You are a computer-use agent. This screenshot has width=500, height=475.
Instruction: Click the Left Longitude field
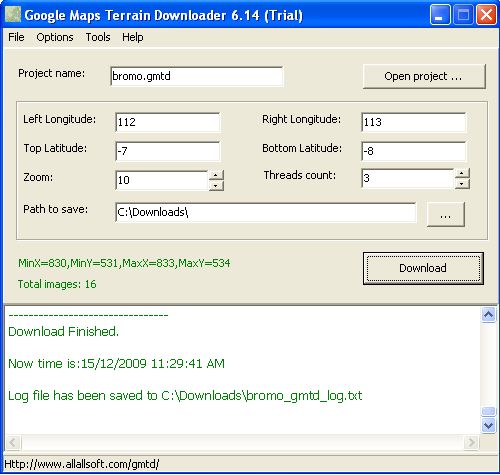168,122
